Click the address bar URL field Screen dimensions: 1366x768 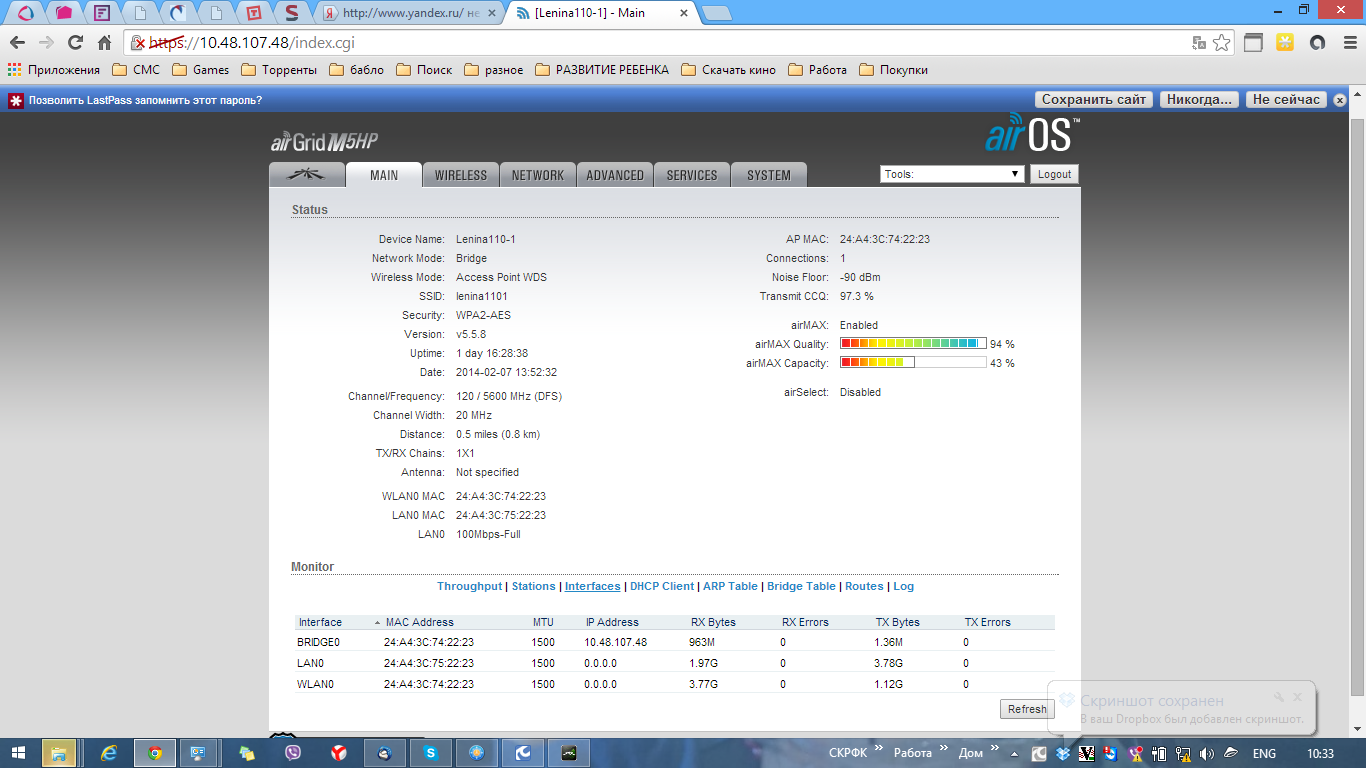[x=660, y=43]
